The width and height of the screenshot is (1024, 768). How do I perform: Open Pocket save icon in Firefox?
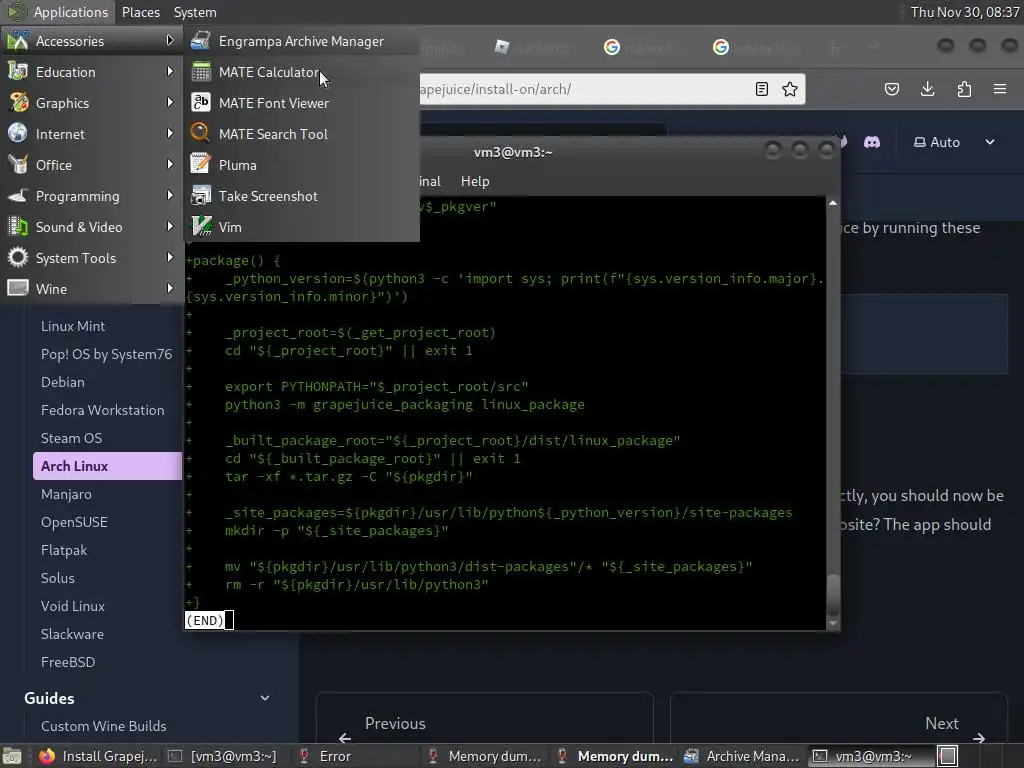click(892, 89)
